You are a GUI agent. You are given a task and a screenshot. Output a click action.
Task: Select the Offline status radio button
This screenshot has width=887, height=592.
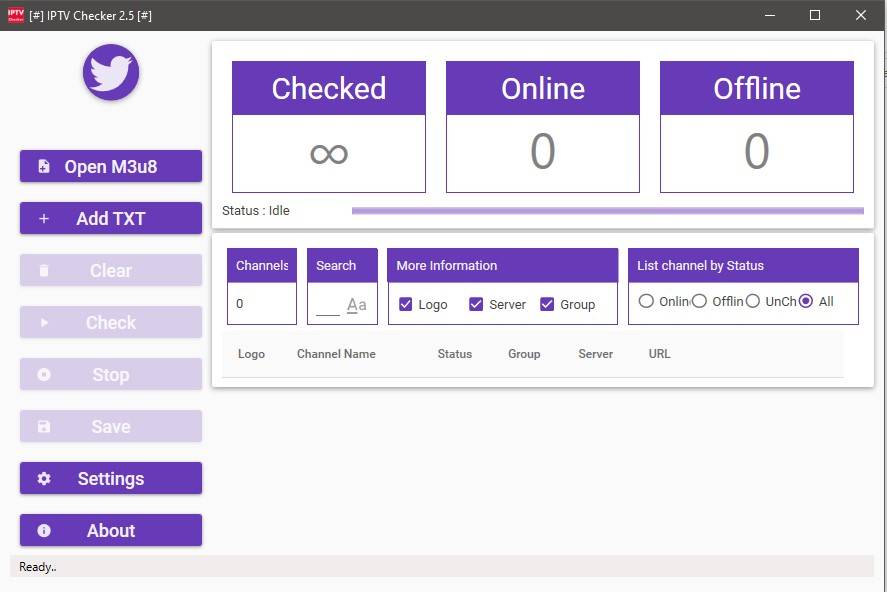(699, 300)
